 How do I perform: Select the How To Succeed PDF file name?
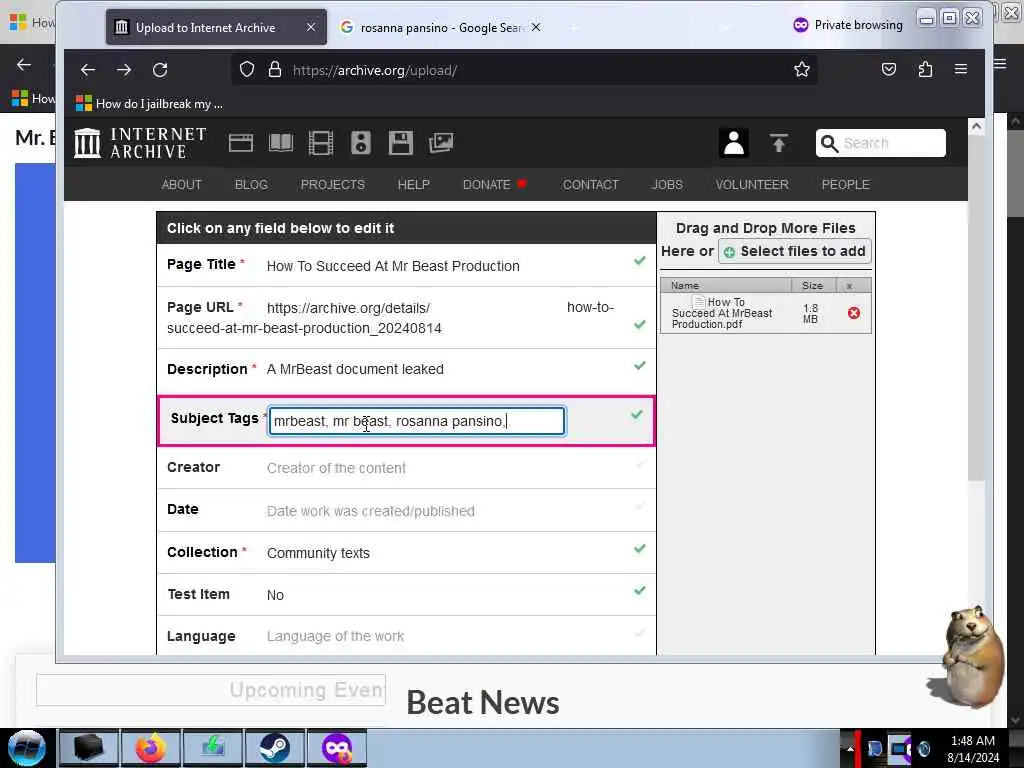722,313
